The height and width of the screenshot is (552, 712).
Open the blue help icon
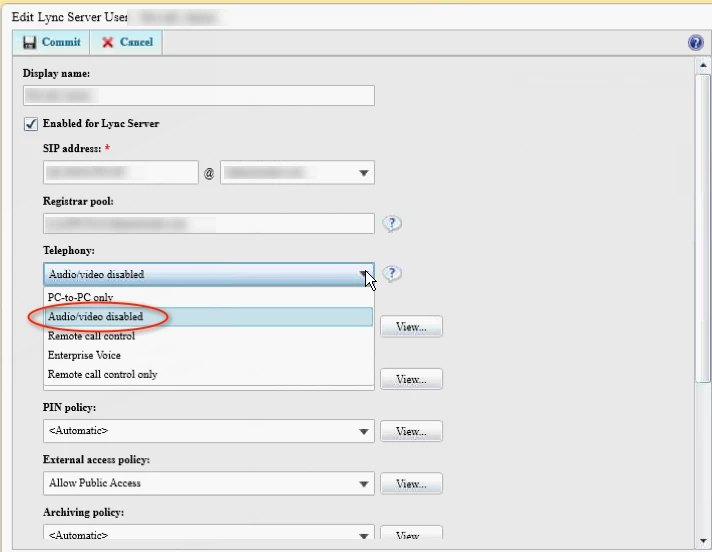pos(696,43)
